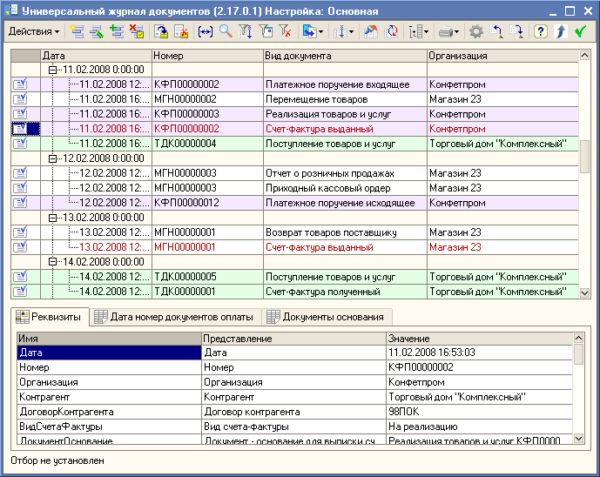Click the red cross mark-for-deletion icon
Viewport: 600px width, 477px height.
(x=136, y=32)
